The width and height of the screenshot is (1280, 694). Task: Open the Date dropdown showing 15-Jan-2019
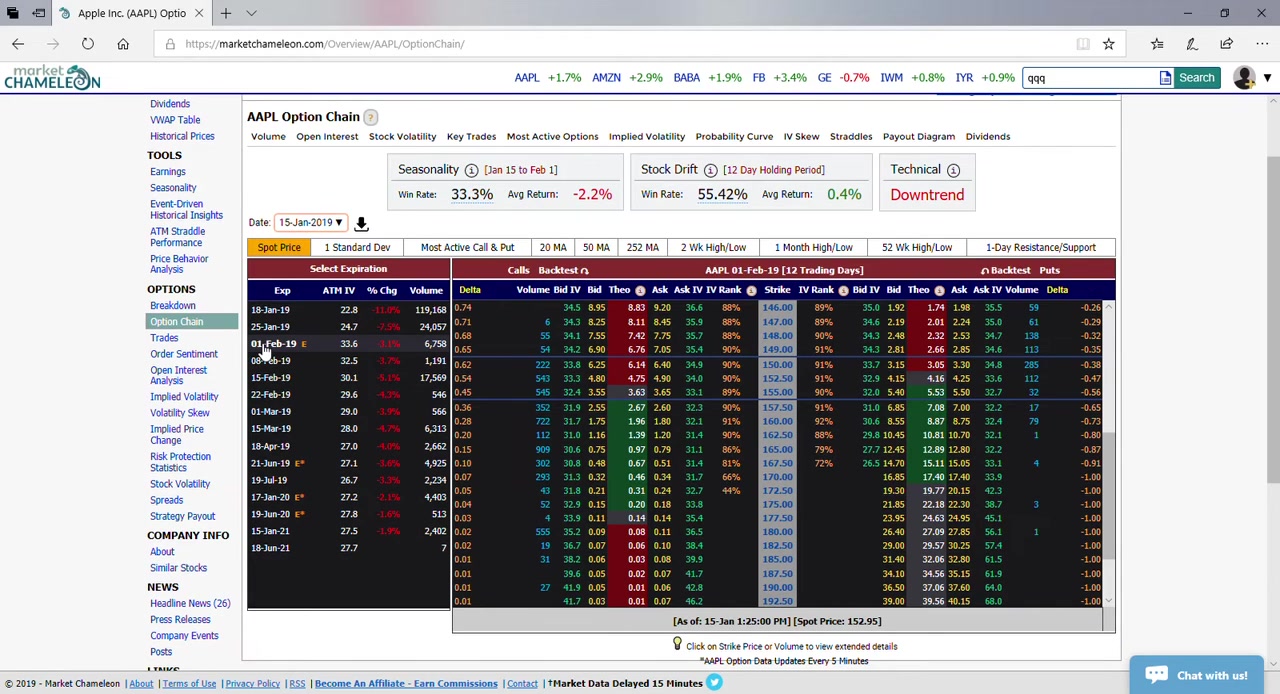310,223
